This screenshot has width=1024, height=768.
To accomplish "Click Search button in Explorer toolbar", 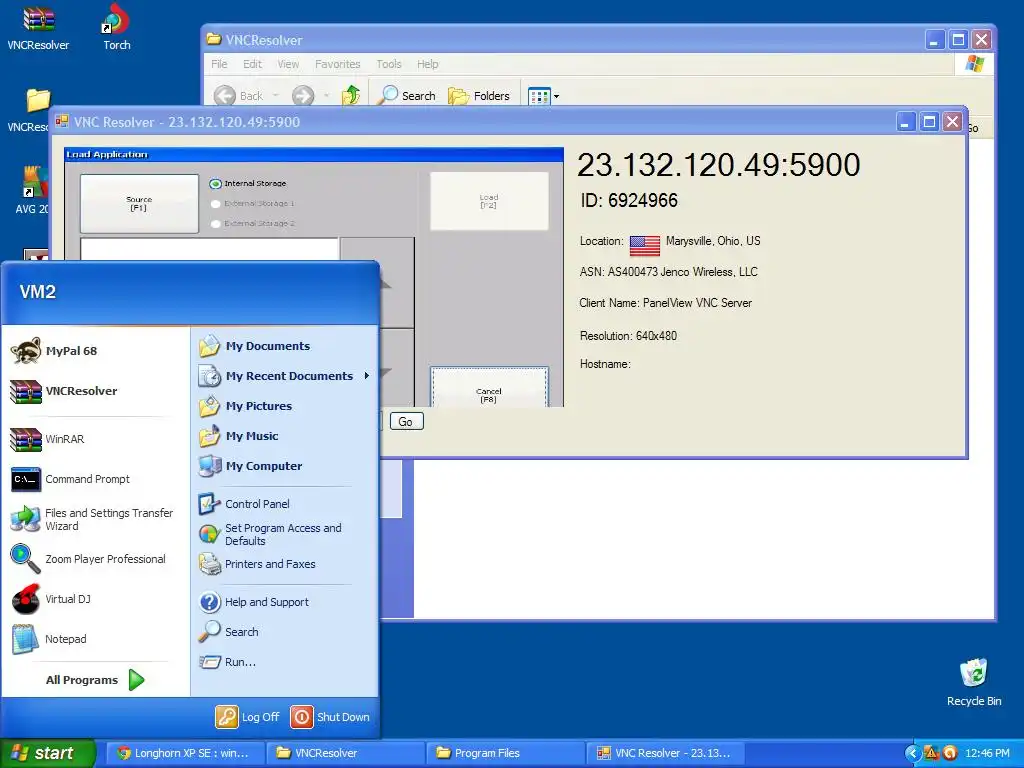I will (408, 96).
